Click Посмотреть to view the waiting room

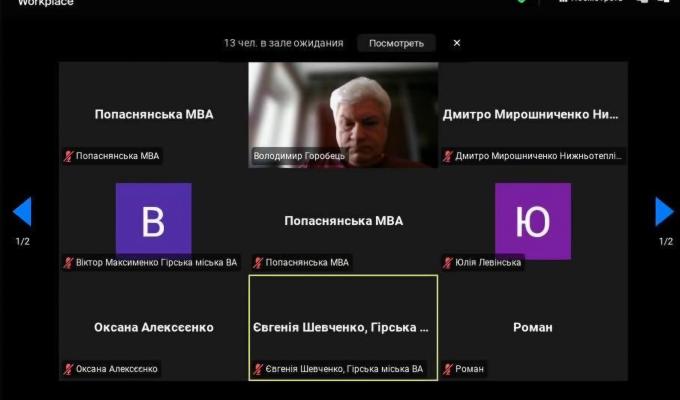point(396,43)
